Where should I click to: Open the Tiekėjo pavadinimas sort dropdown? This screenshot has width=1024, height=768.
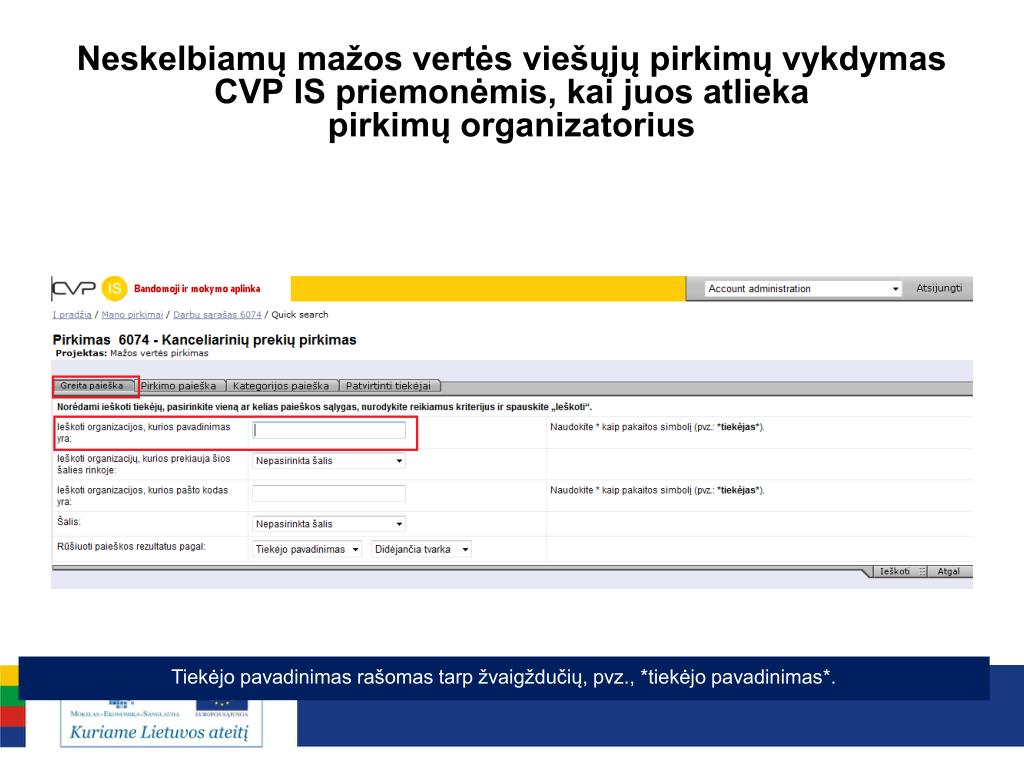307,550
